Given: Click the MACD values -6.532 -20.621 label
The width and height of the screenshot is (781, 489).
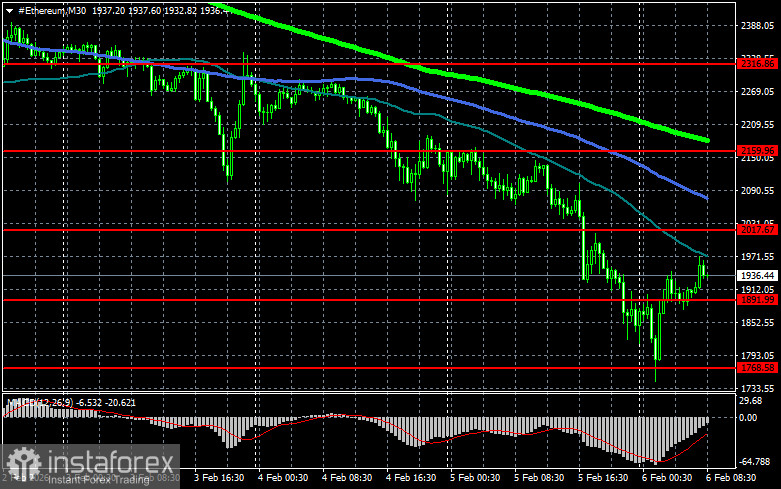Looking at the screenshot, I should tap(106, 402).
